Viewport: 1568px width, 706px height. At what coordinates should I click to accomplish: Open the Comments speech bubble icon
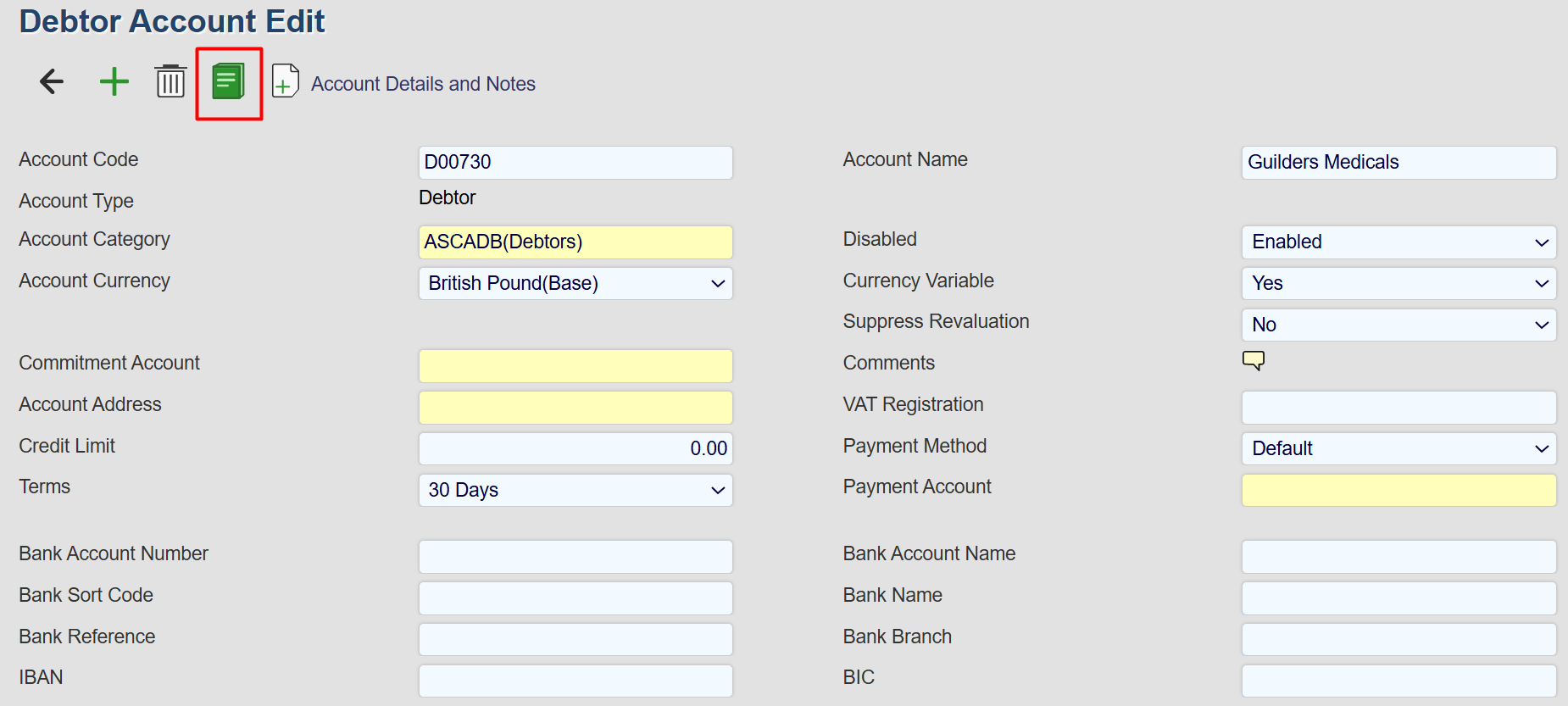[x=1254, y=360]
